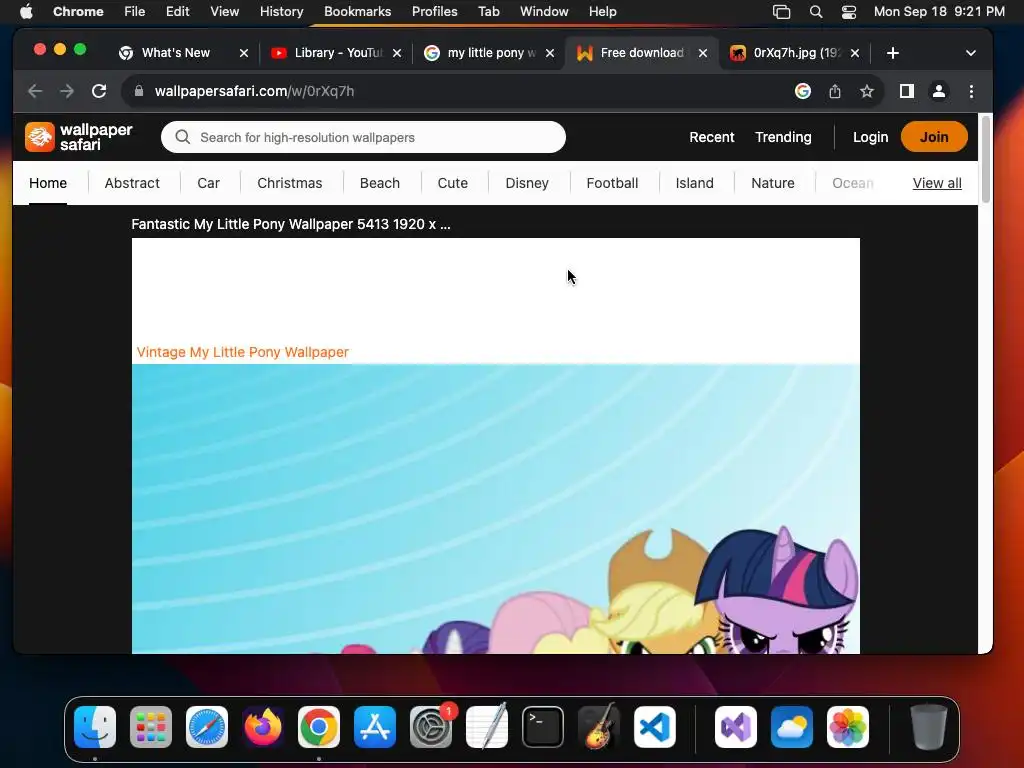Open Terminal from the Dock
Viewport: 1024px width, 768px height.
point(543,727)
